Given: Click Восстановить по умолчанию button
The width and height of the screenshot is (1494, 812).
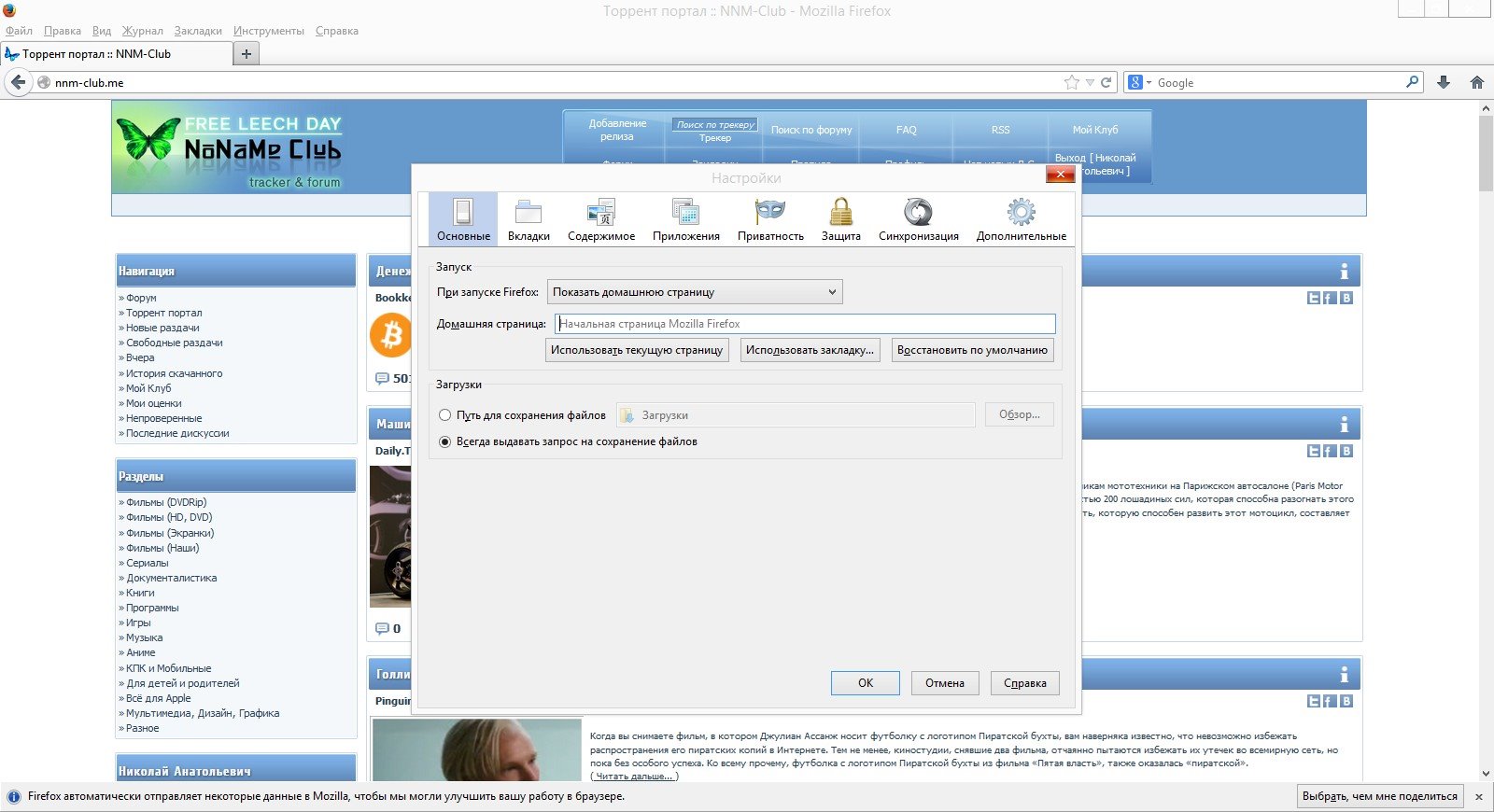Looking at the screenshot, I should (x=972, y=350).
